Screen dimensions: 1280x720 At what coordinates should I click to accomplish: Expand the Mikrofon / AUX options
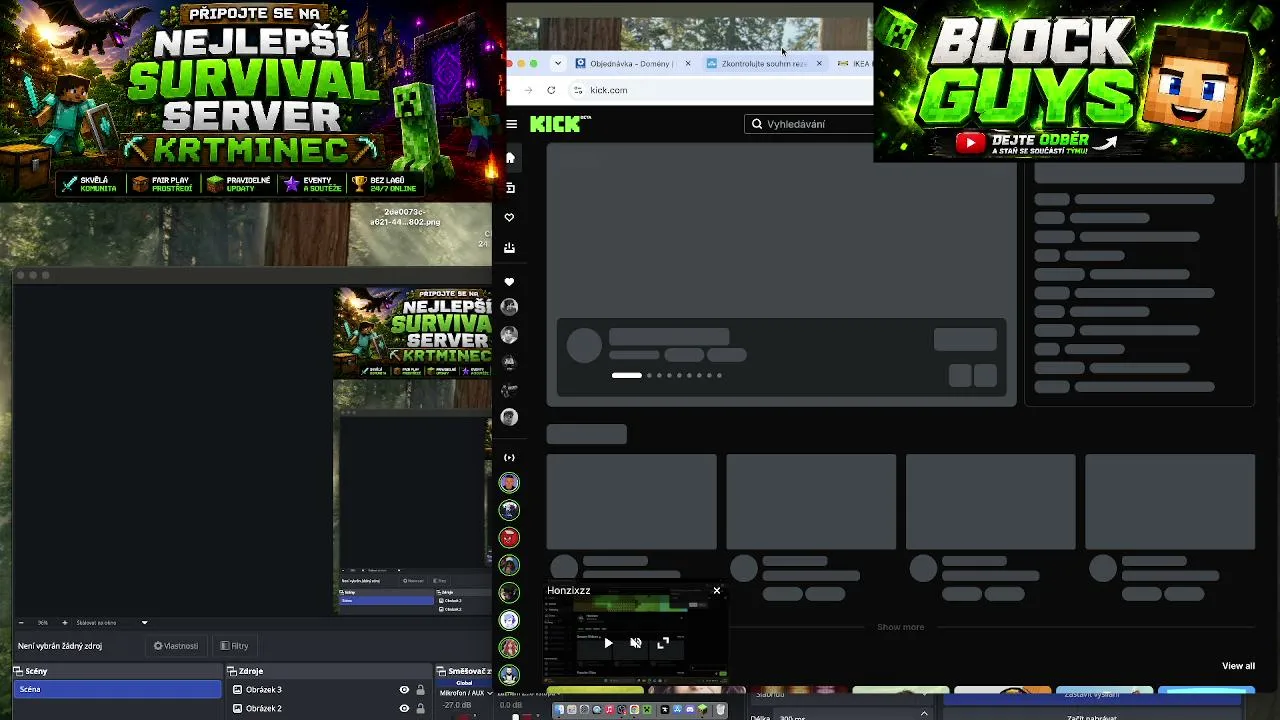click(x=489, y=693)
